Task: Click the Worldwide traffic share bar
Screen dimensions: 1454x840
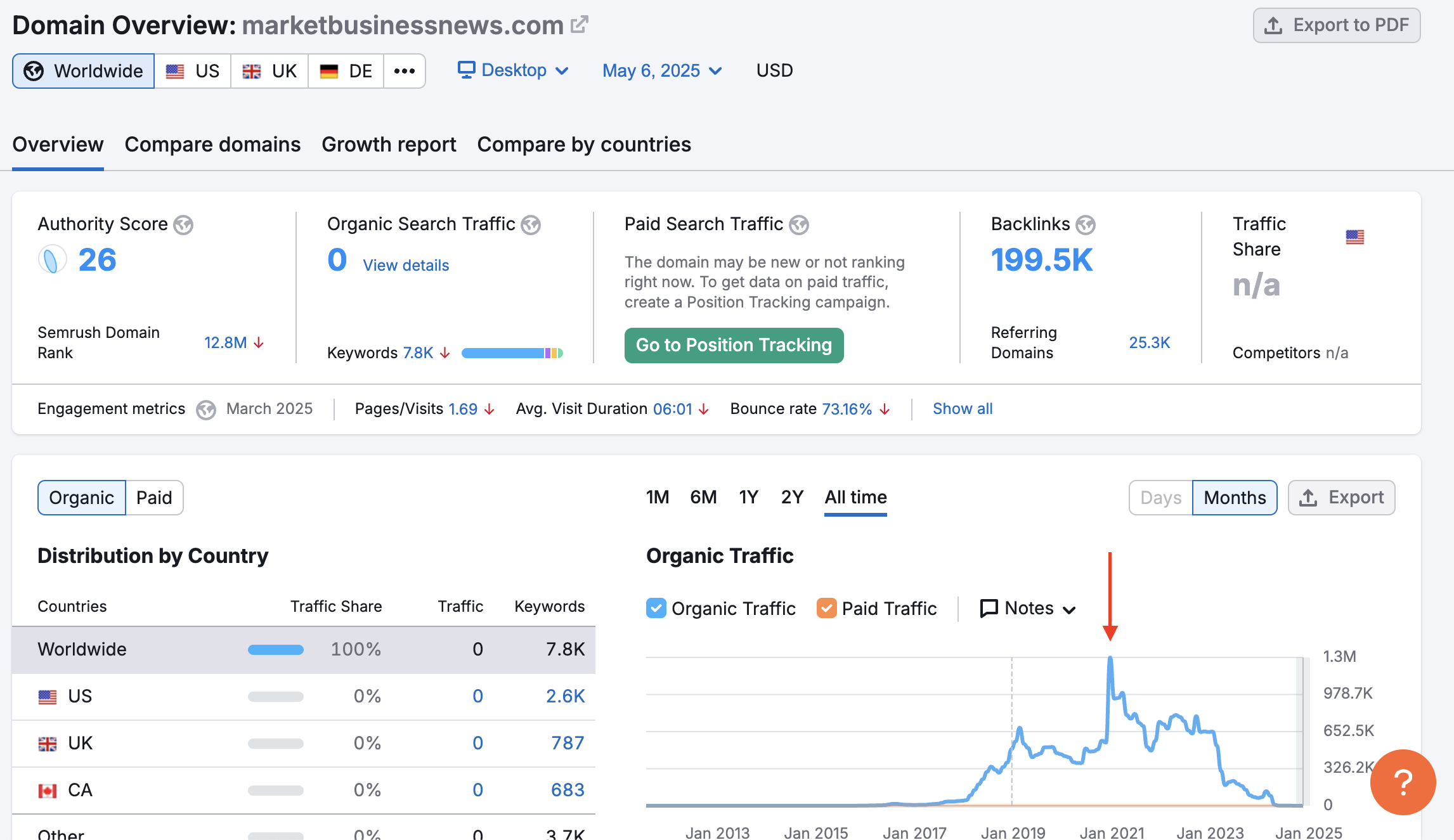Action: click(276, 650)
